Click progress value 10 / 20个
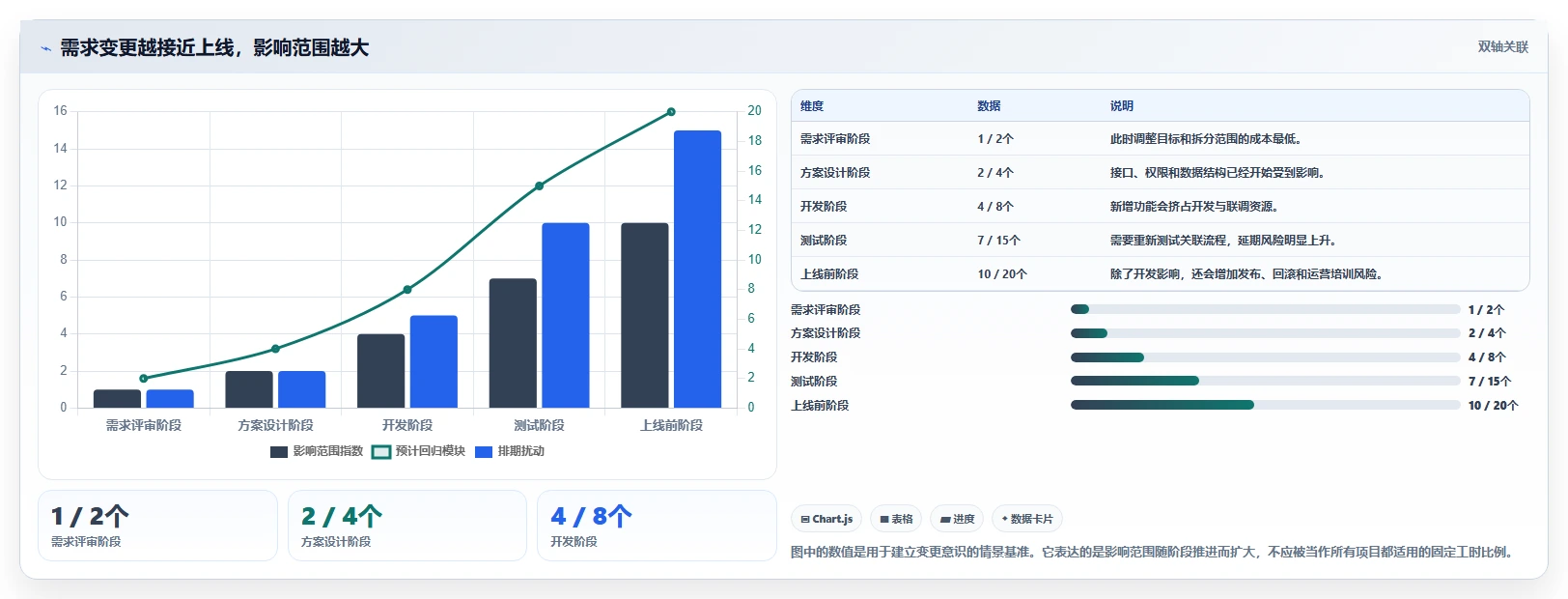Screen dimensions: 1568x599 1493,406
